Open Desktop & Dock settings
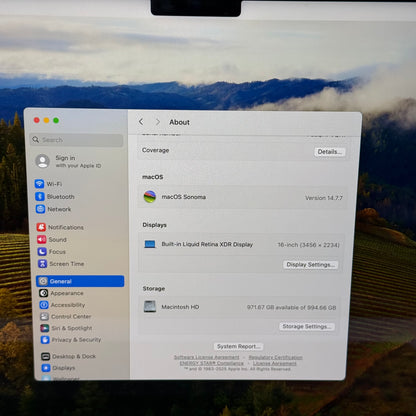This screenshot has width=416, height=416. (69, 356)
